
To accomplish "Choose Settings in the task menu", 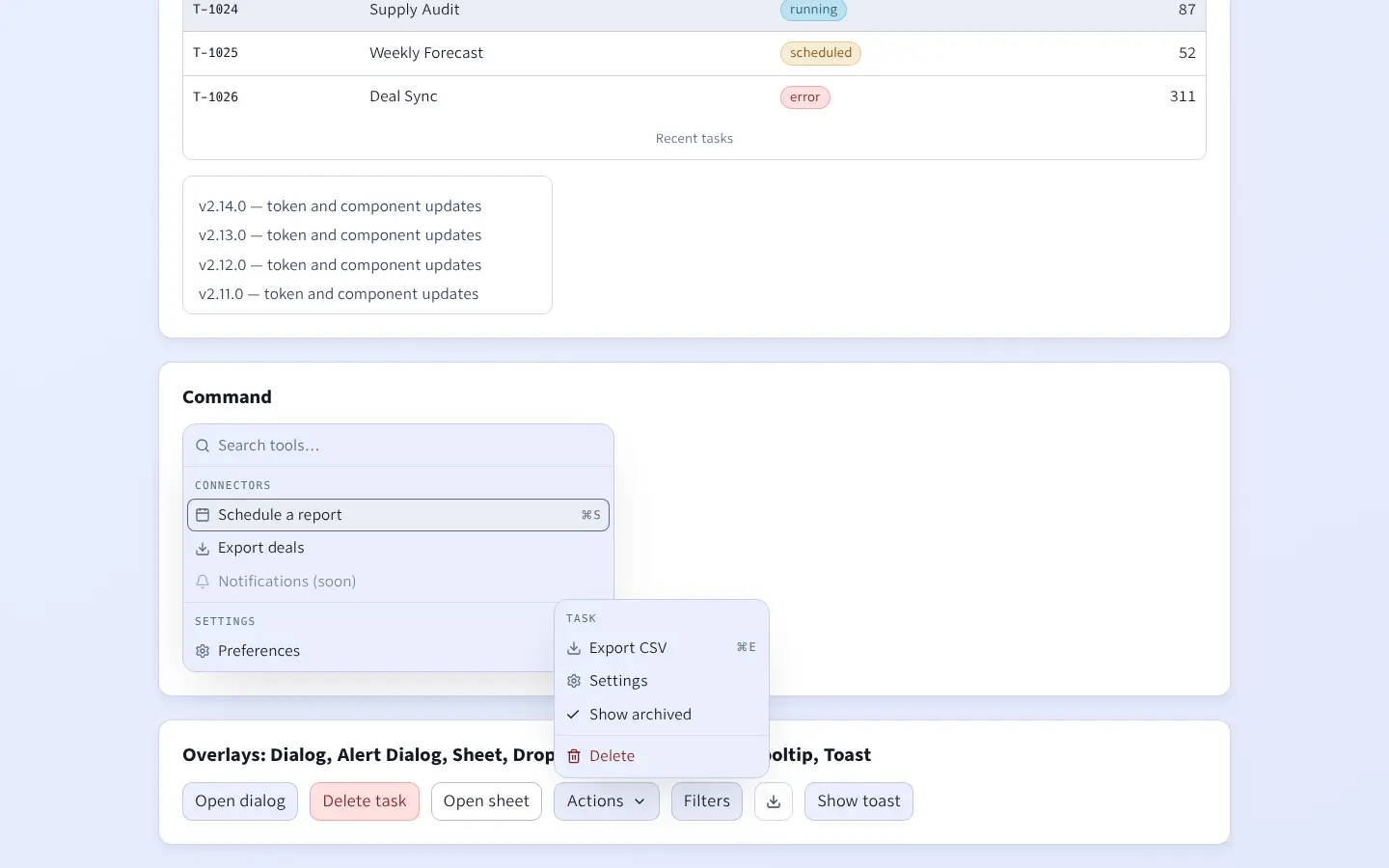I will point(662,681).
